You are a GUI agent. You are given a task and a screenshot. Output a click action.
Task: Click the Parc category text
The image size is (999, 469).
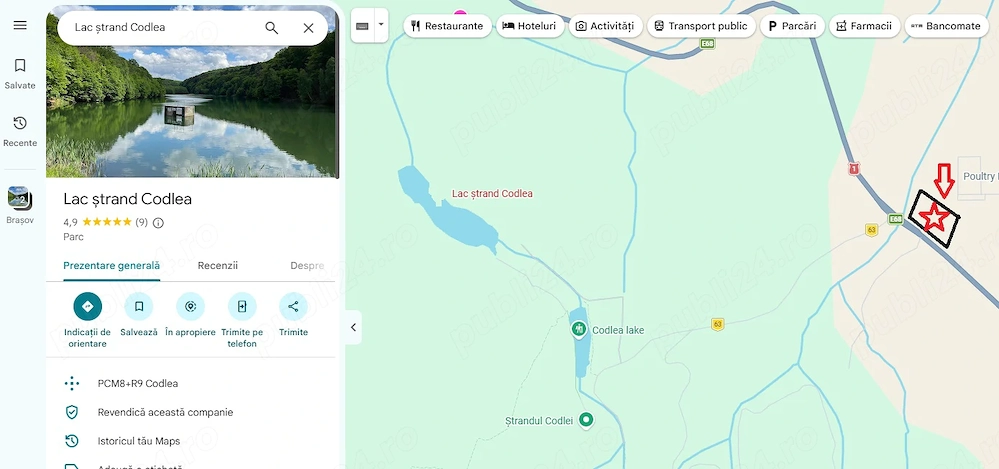pyautogui.click(x=73, y=237)
